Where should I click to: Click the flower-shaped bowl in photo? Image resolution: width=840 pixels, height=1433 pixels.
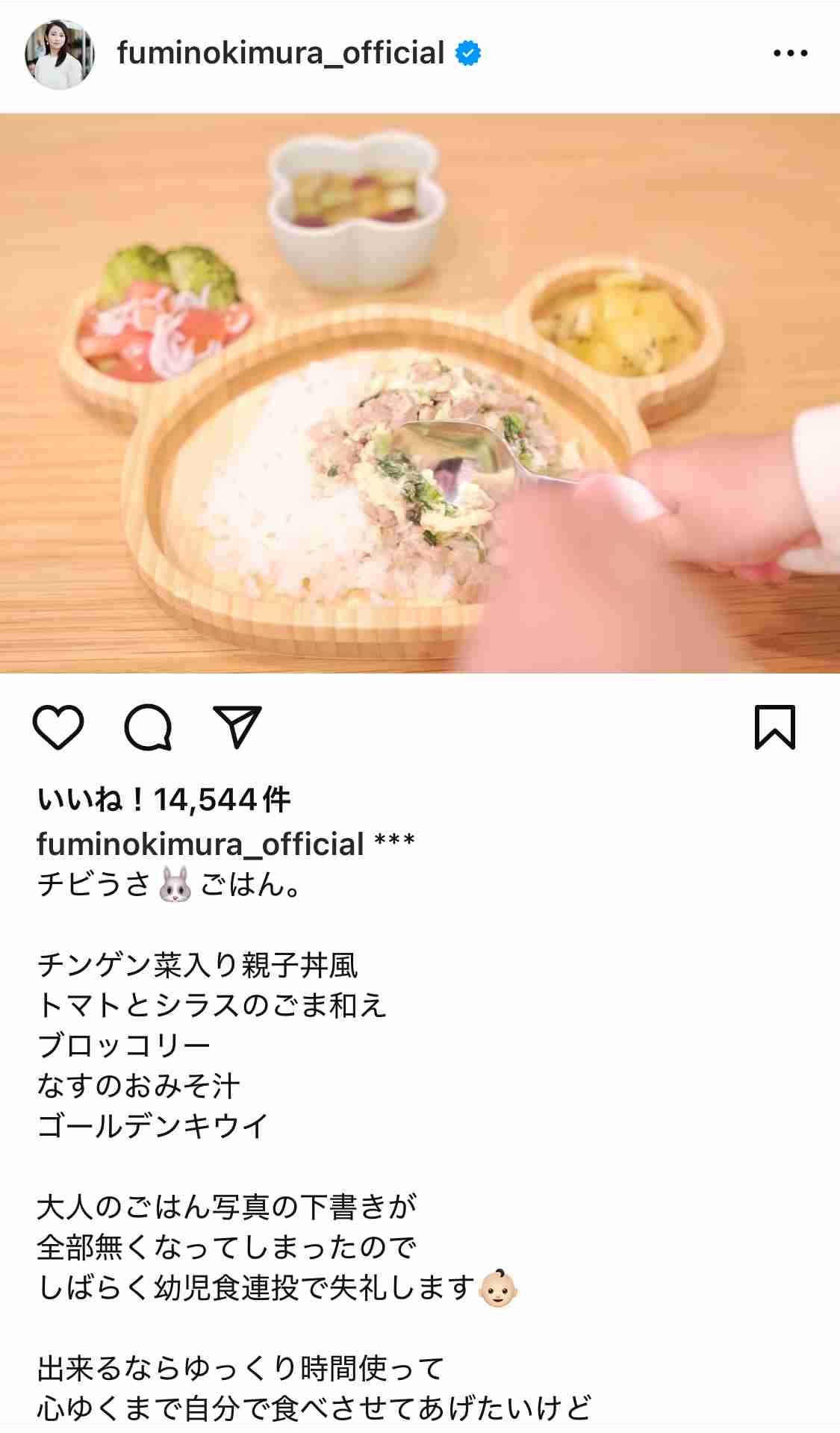click(x=358, y=211)
